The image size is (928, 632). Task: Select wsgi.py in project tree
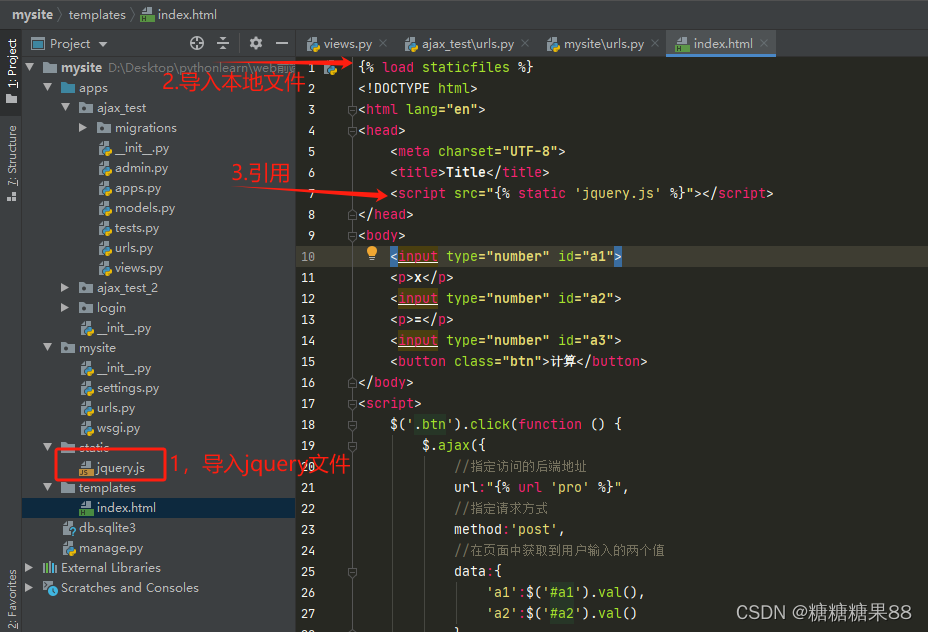[x=111, y=428]
